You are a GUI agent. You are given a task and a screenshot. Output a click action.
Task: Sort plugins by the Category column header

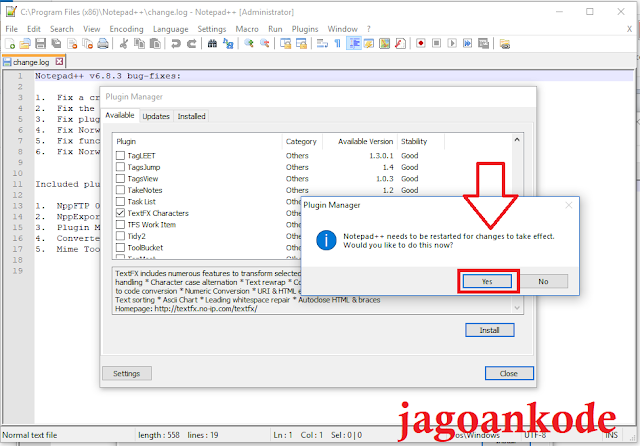[301, 142]
